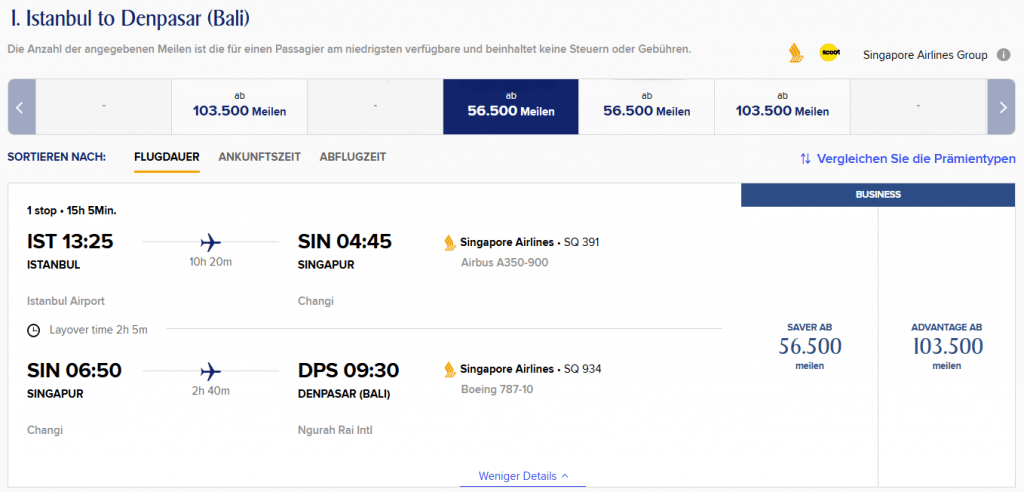The image size is (1024, 492).
Task: Click the previous dates left arrow
Action: [21, 106]
